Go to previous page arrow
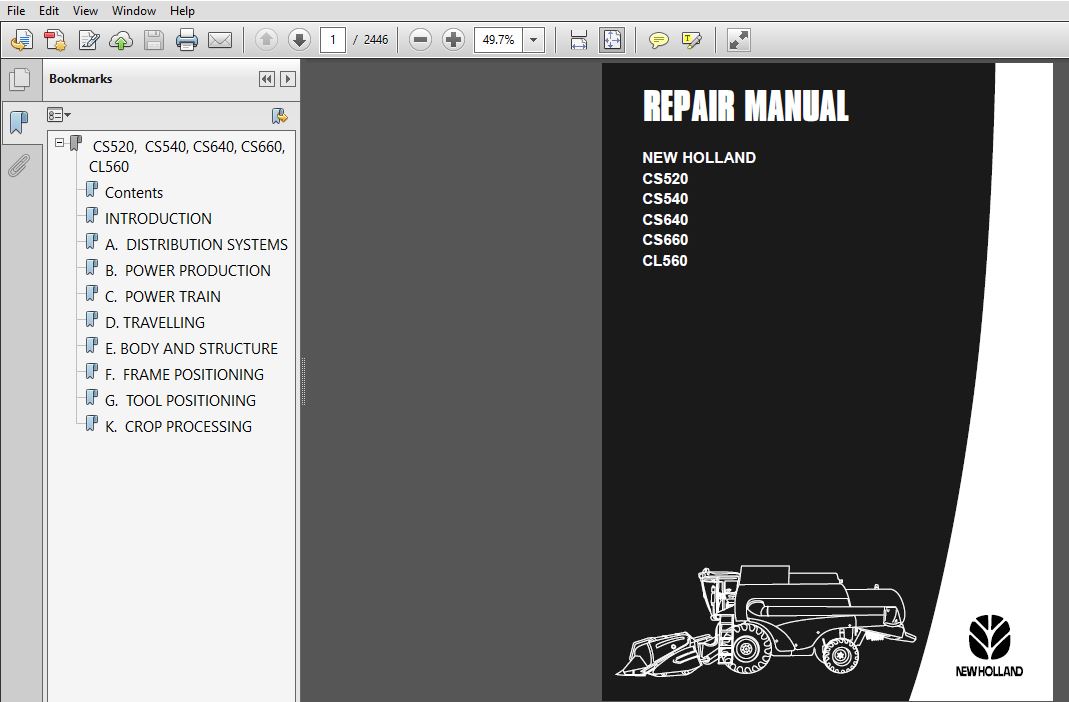 pyautogui.click(x=267, y=40)
